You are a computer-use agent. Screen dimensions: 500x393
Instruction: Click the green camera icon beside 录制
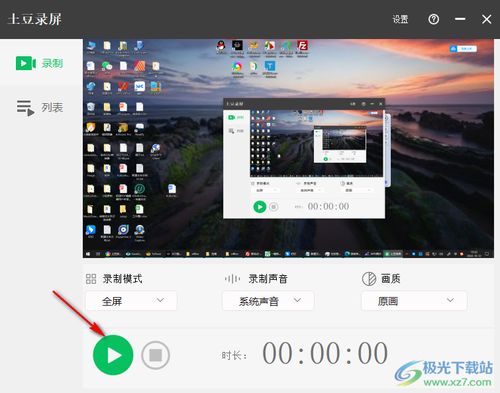[x=26, y=63]
